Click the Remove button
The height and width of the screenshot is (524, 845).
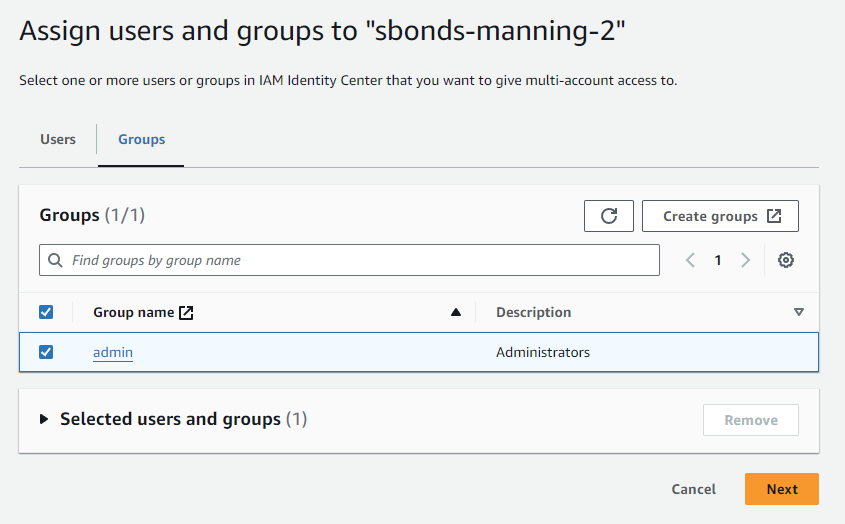point(751,420)
